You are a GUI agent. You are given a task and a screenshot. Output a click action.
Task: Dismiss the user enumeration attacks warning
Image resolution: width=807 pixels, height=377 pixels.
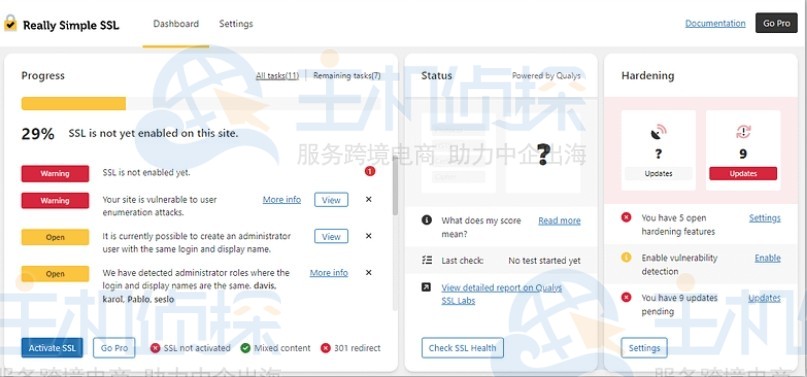[369, 200]
